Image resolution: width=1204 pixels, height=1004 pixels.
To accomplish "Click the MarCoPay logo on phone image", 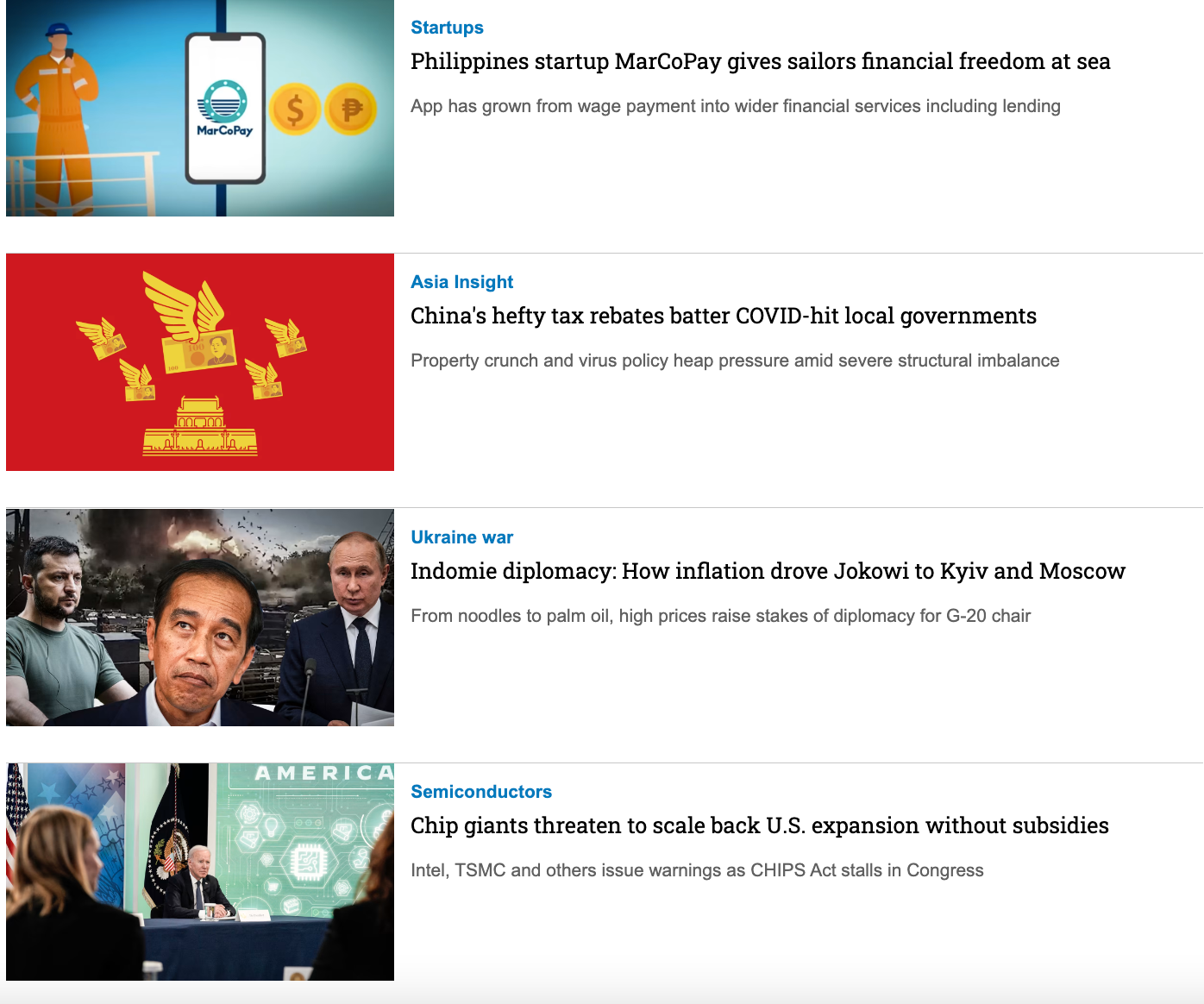I will [224, 109].
